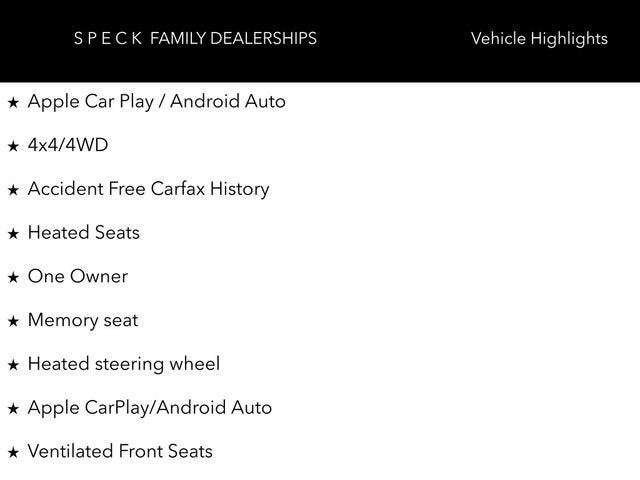Click the SPECK FAMILY DEALERSHIPS header title
This screenshot has height=480, width=640.
point(195,39)
